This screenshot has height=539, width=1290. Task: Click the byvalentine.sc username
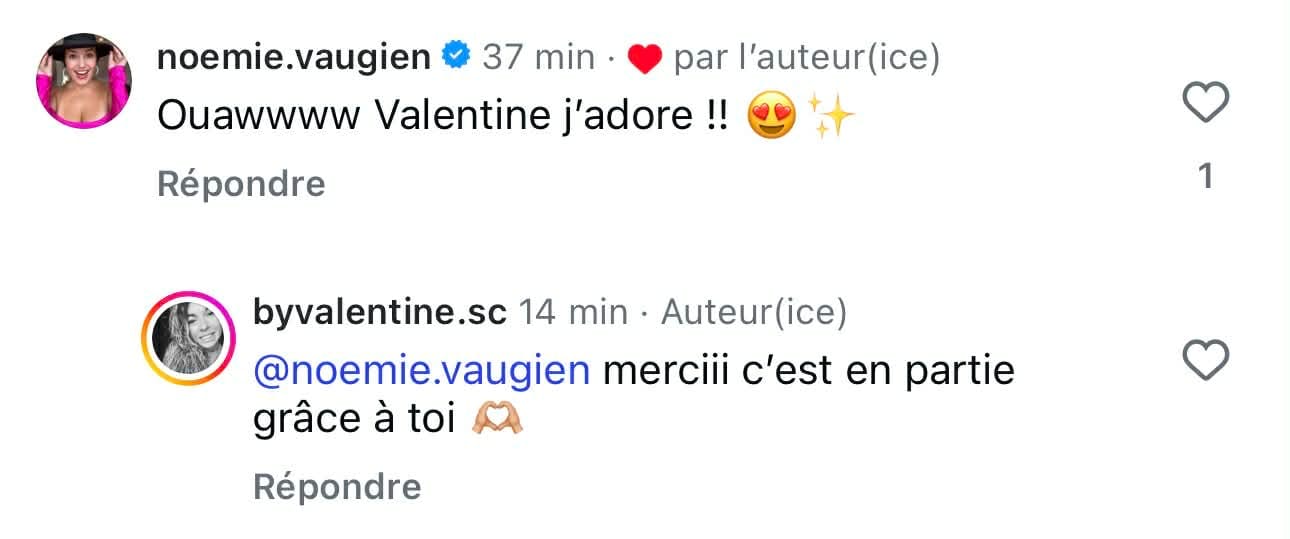point(380,314)
